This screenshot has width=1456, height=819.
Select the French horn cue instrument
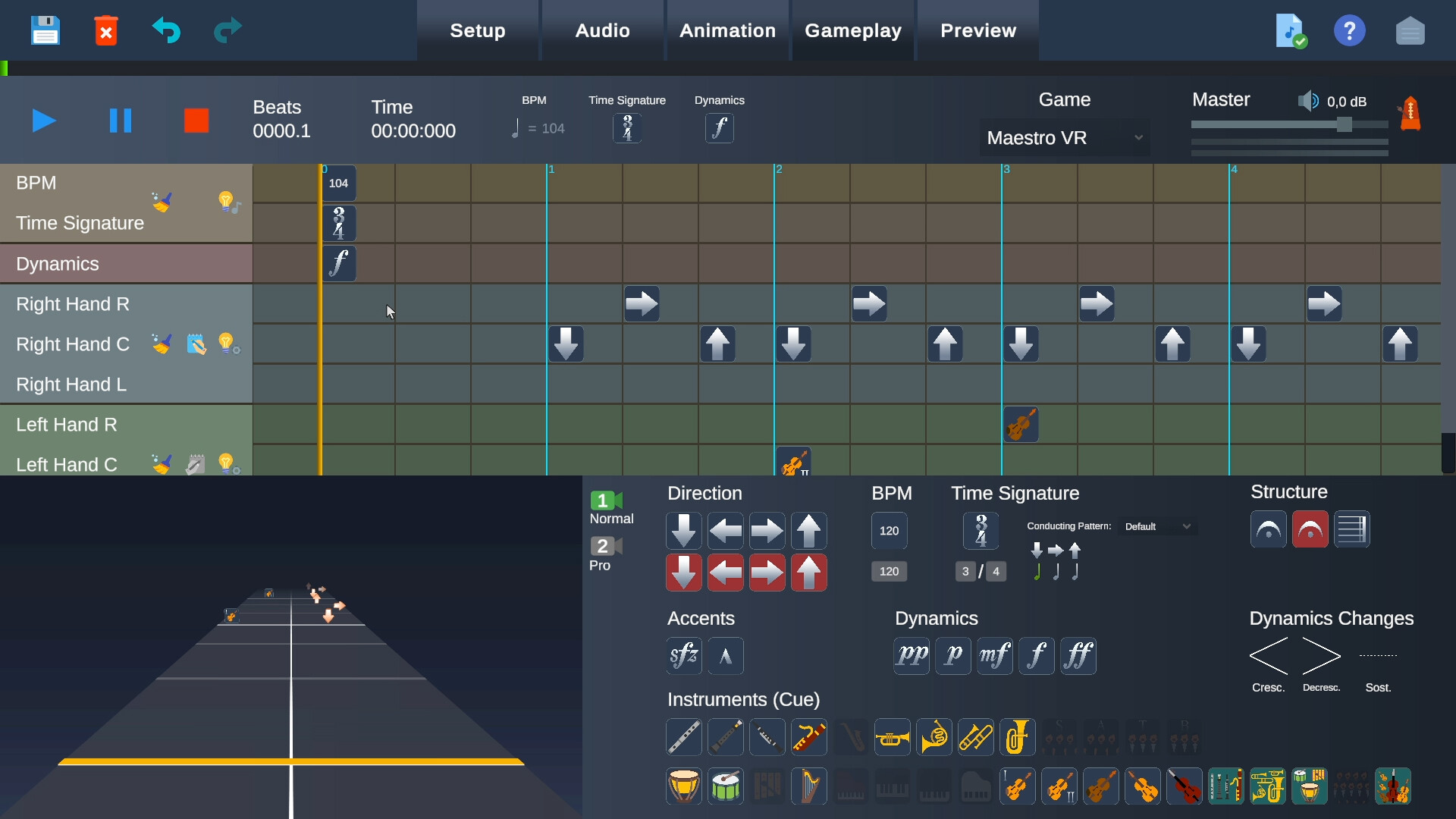[934, 736]
